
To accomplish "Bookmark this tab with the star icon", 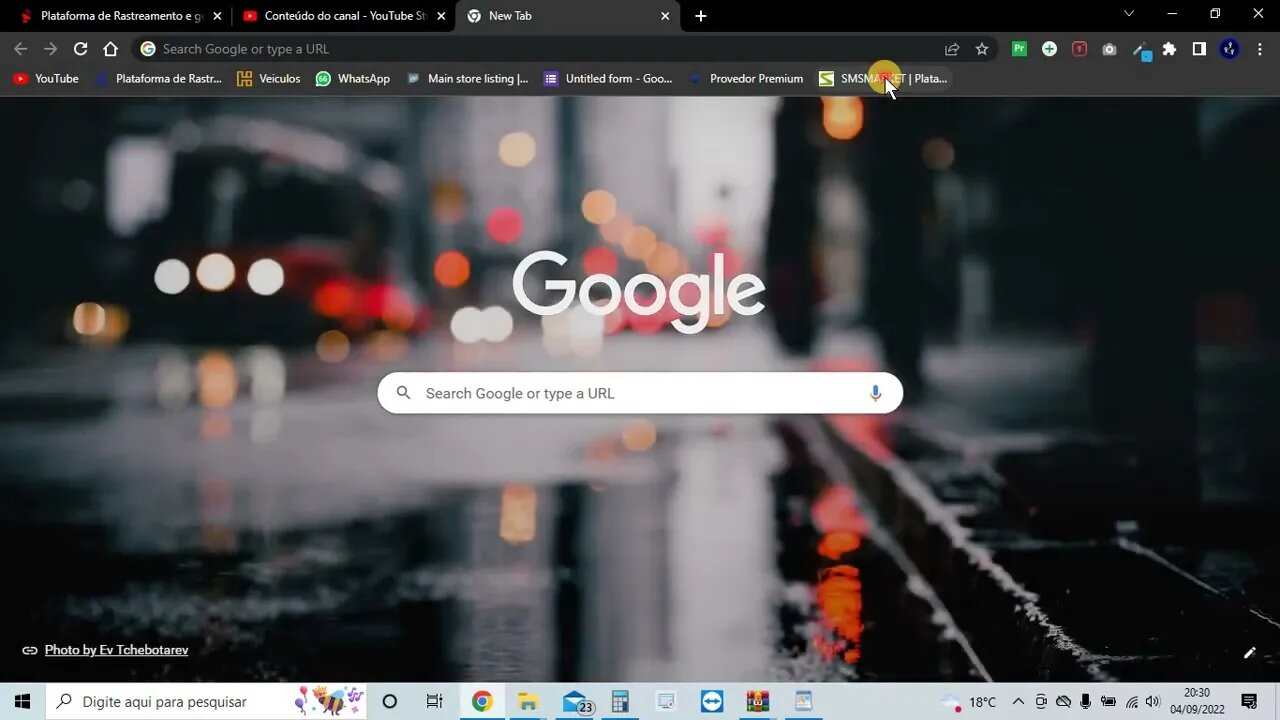I will point(982,49).
